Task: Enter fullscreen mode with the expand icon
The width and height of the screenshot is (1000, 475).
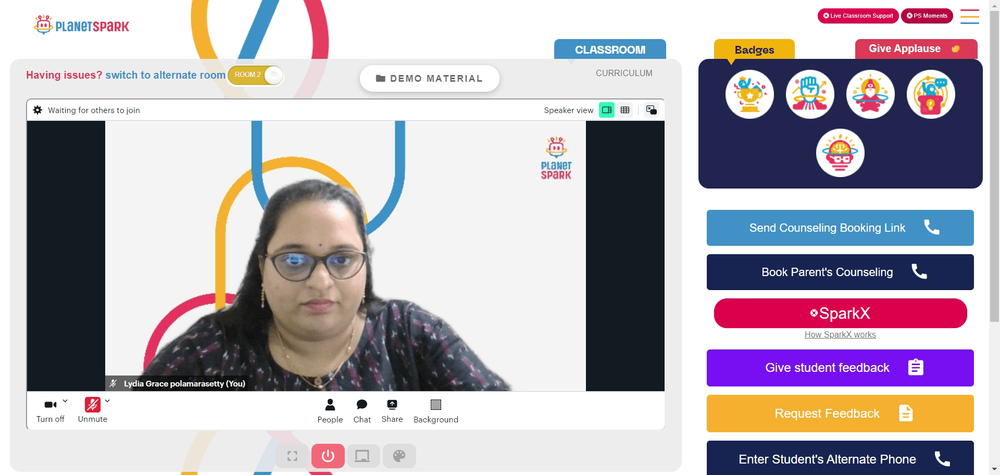Action: pos(292,456)
